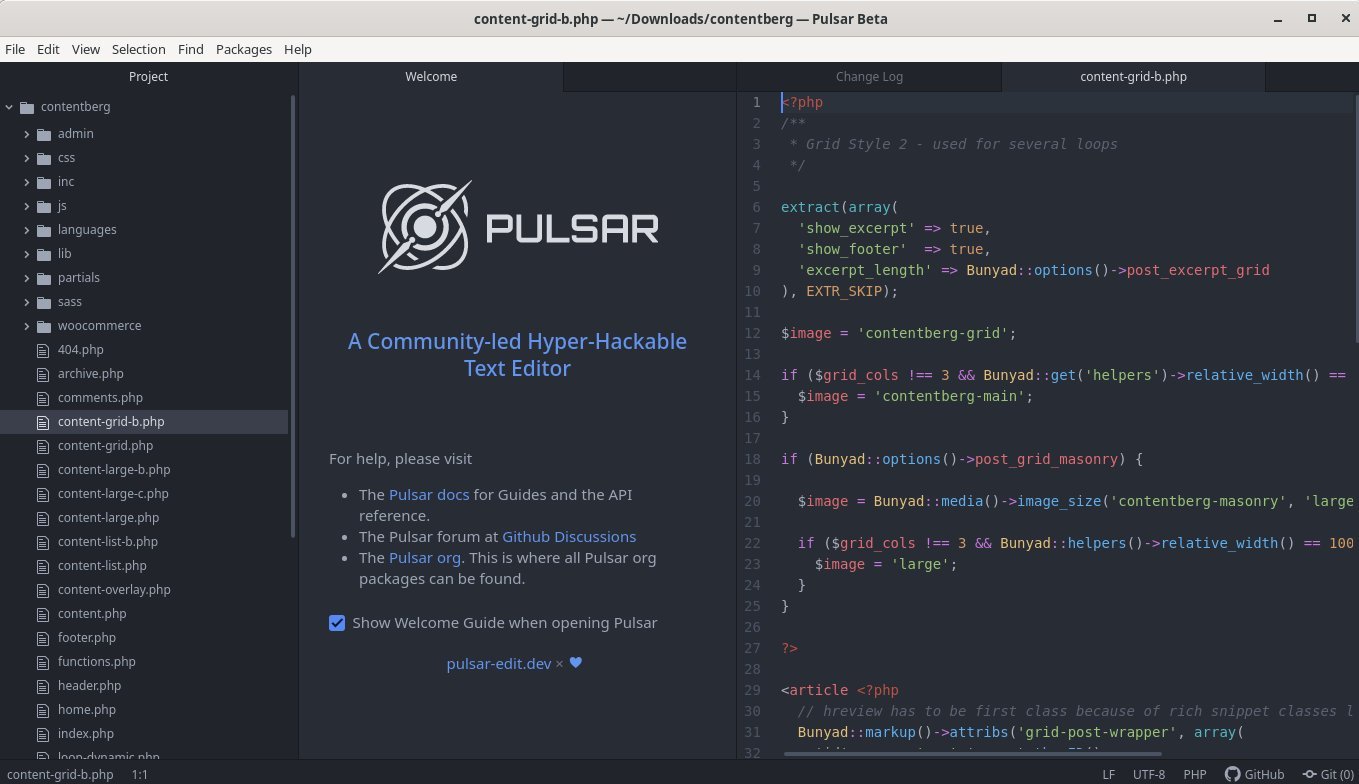
Task: Click the contentberg root folder icon
Action: [x=27, y=107]
